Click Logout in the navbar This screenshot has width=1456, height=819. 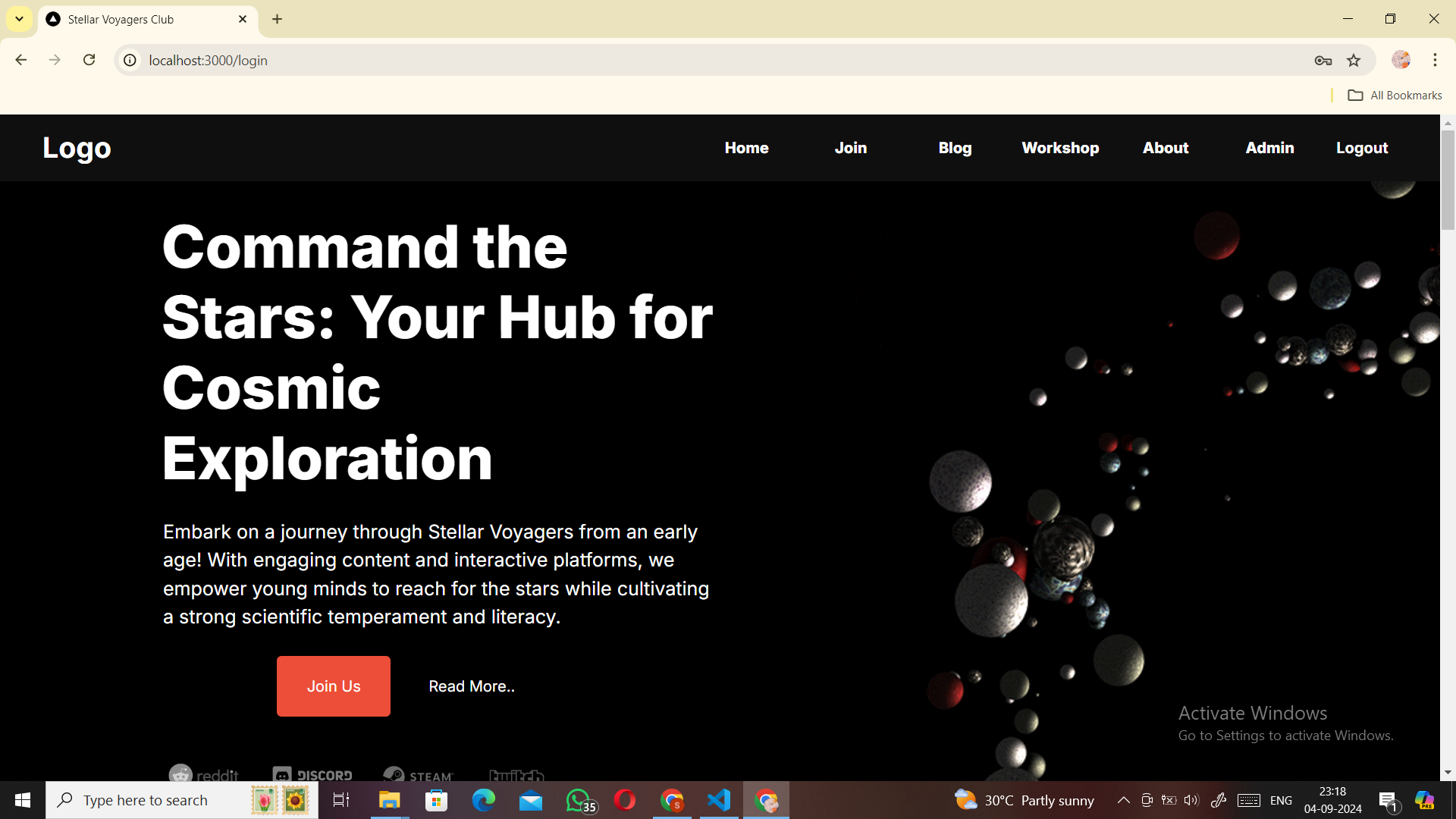point(1362,148)
